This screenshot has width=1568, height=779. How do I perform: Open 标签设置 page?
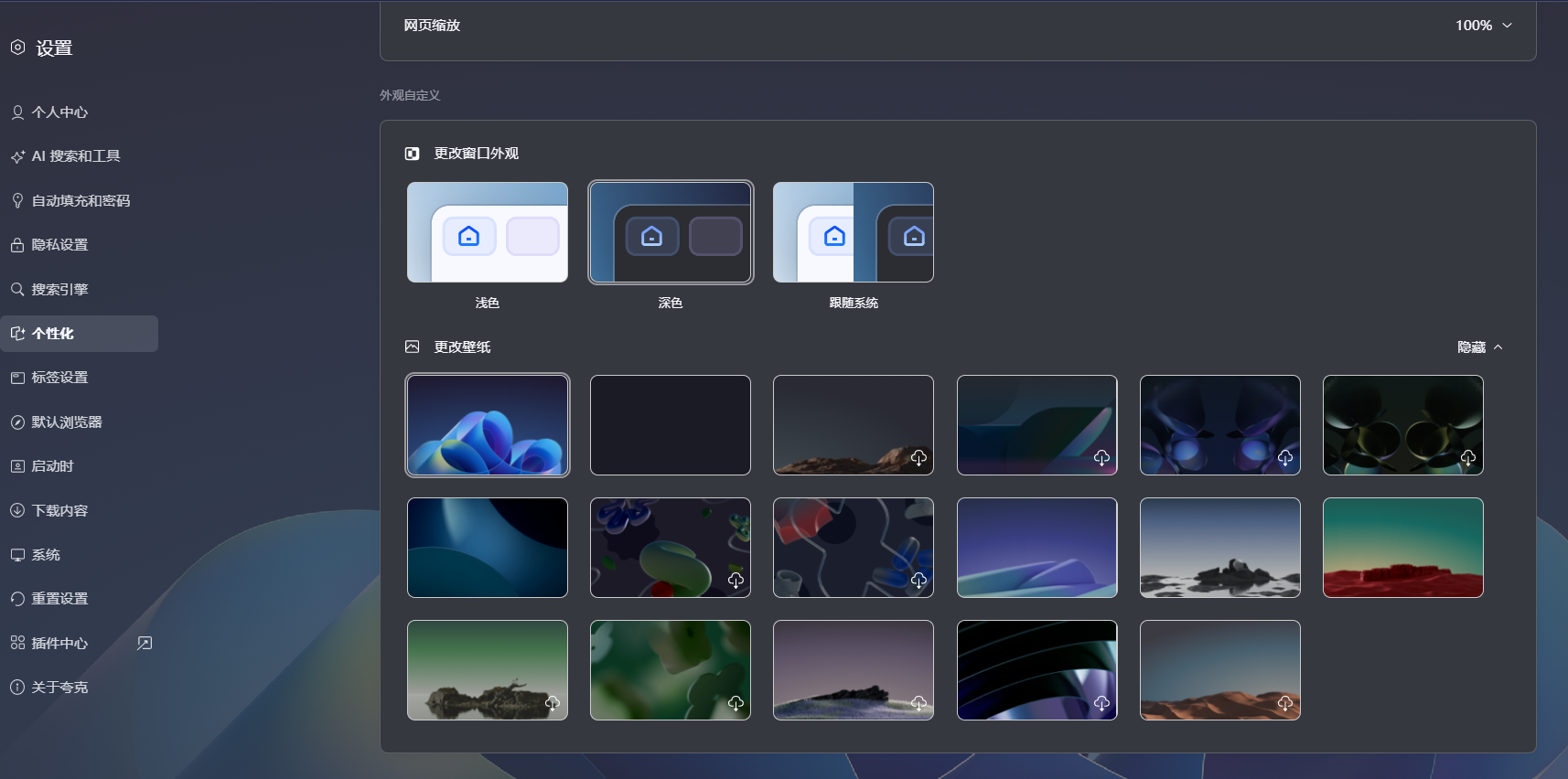pos(80,378)
